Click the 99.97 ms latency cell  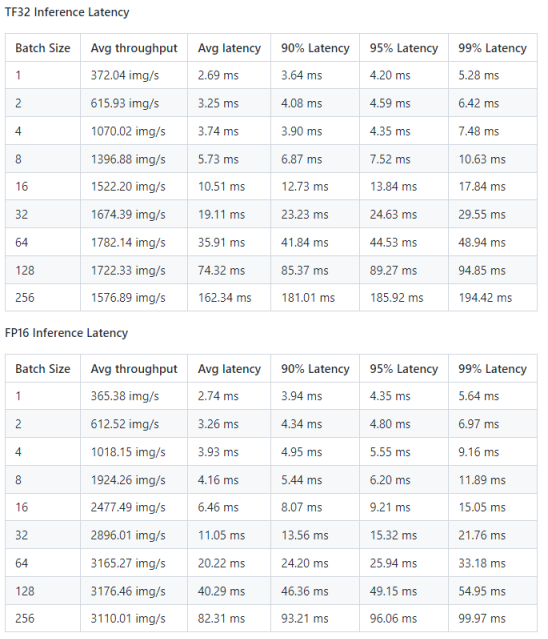click(x=493, y=619)
